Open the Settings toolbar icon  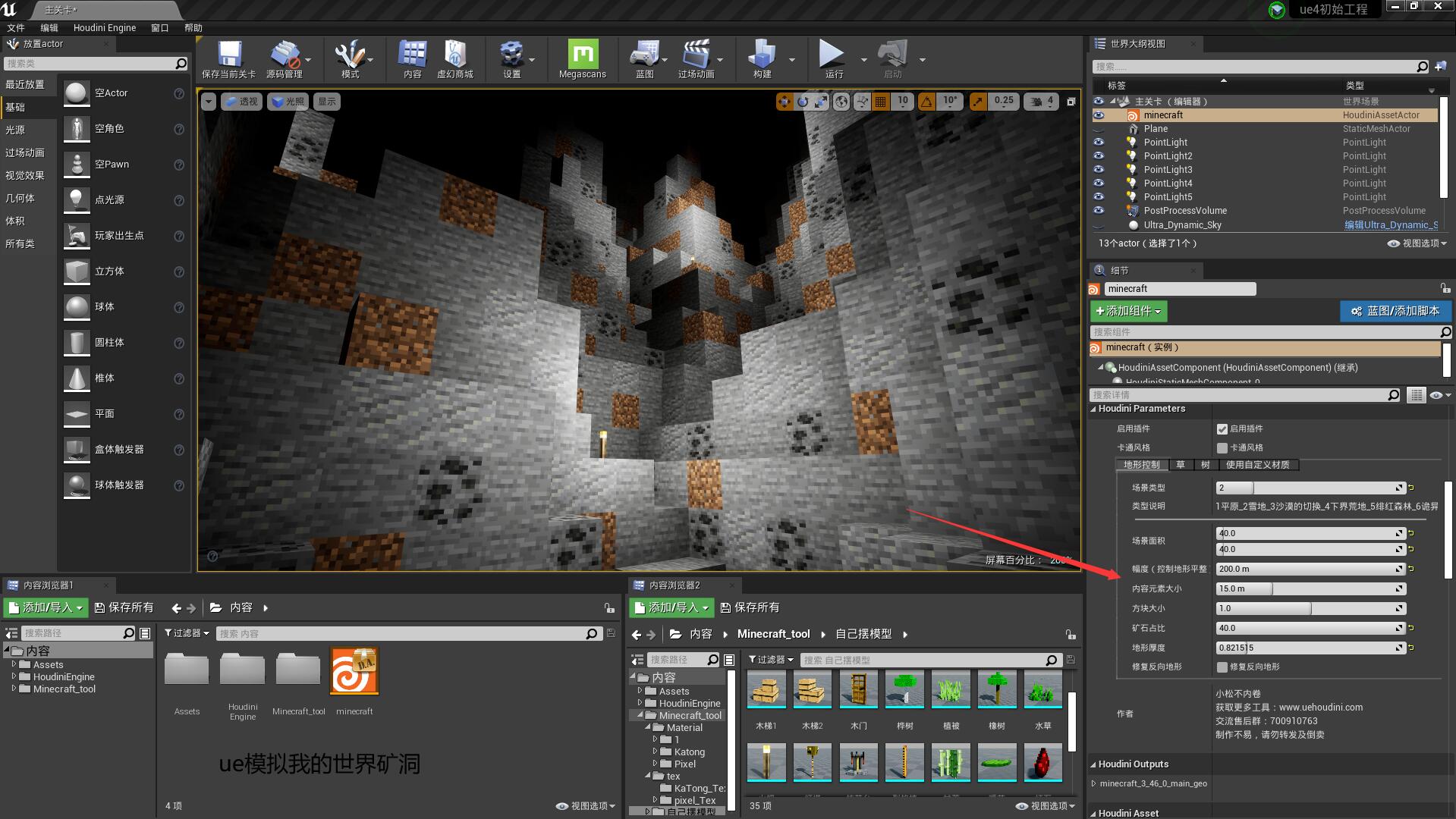(x=512, y=55)
